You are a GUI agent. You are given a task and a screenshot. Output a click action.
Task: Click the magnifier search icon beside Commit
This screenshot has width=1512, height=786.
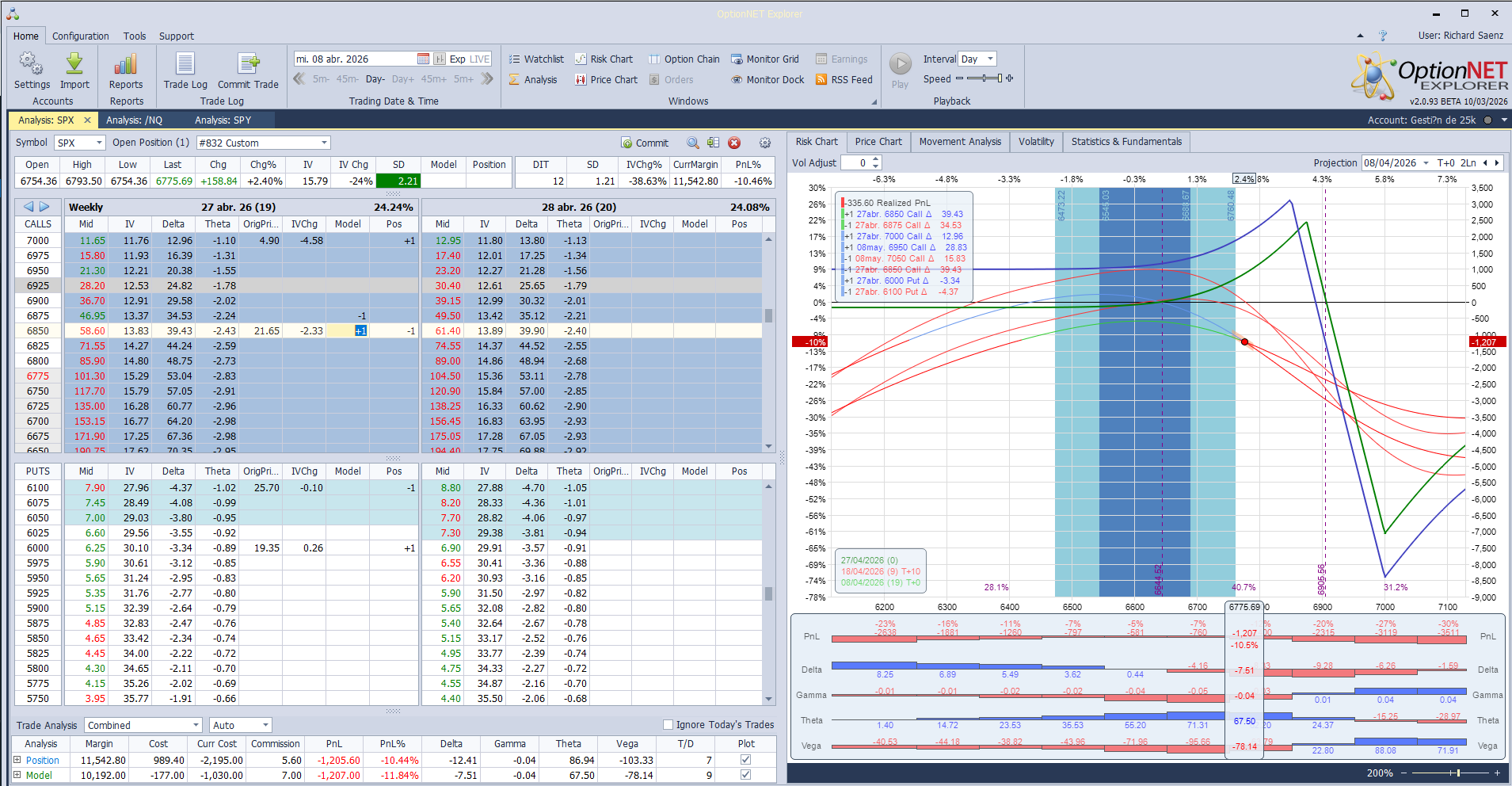(x=692, y=143)
